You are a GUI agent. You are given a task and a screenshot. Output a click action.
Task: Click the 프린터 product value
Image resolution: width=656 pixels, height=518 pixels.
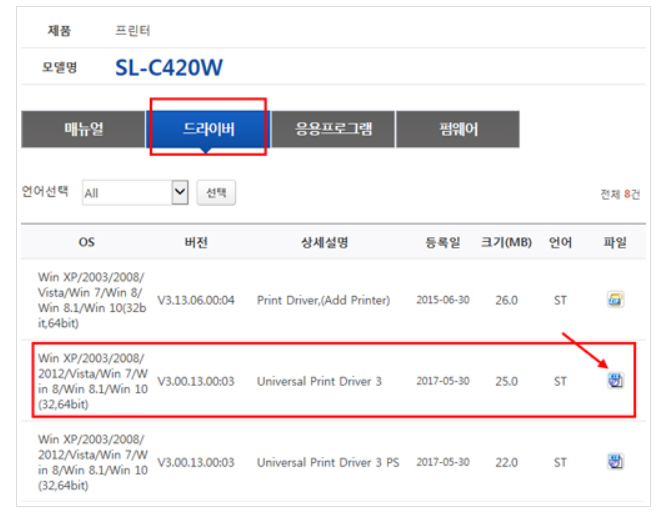[133, 31]
